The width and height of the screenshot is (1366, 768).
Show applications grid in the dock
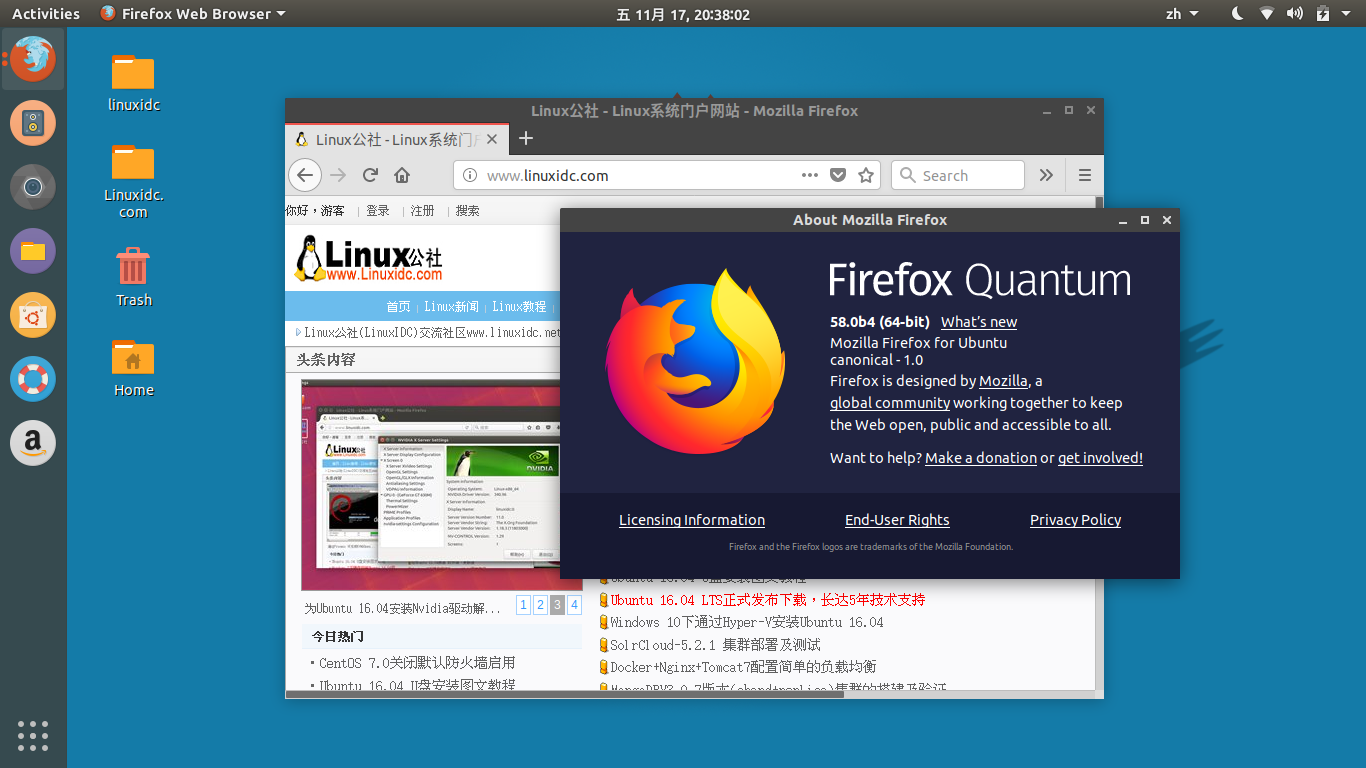tap(33, 735)
